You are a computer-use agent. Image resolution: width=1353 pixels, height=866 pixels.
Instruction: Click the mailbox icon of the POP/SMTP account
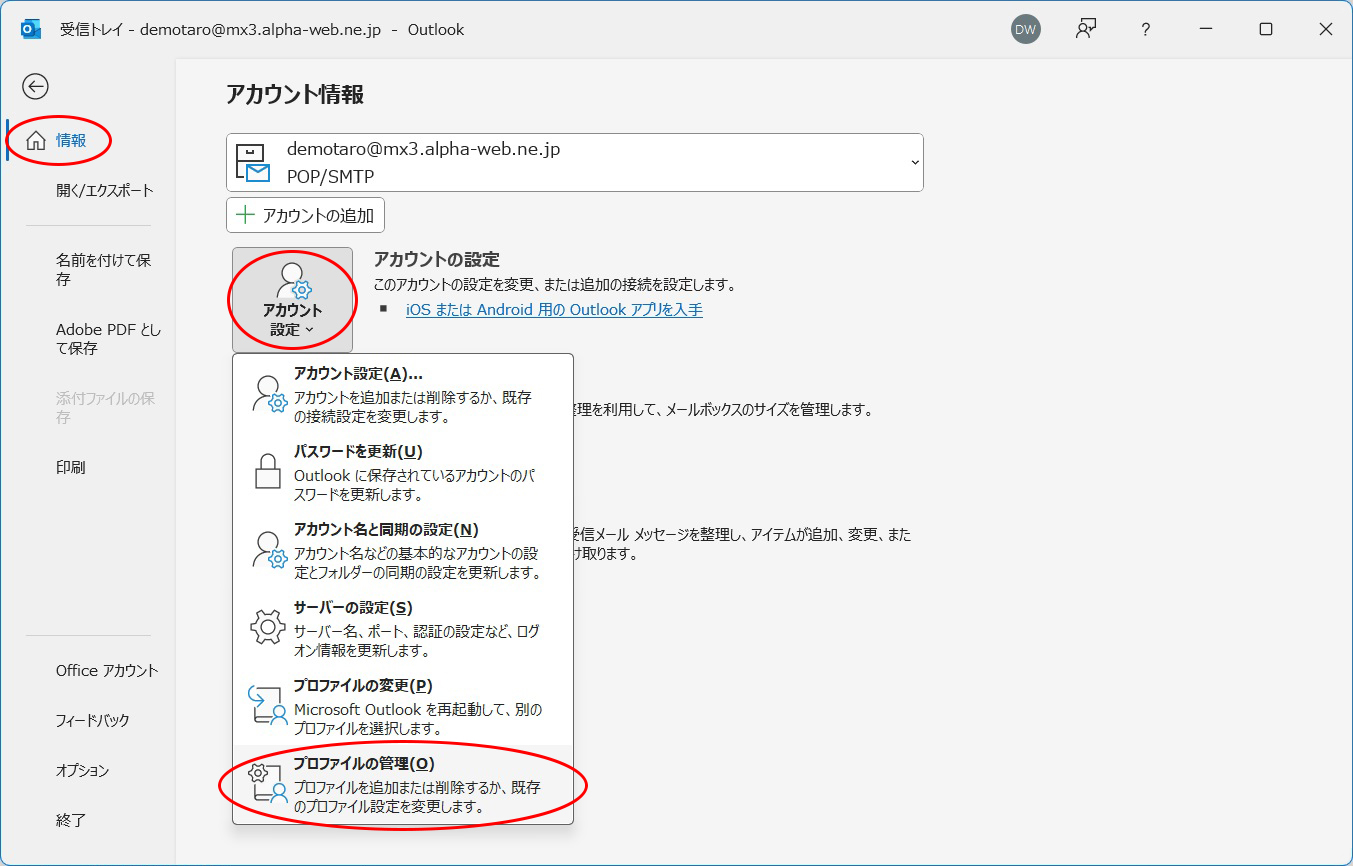pyautogui.click(x=252, y=164)
